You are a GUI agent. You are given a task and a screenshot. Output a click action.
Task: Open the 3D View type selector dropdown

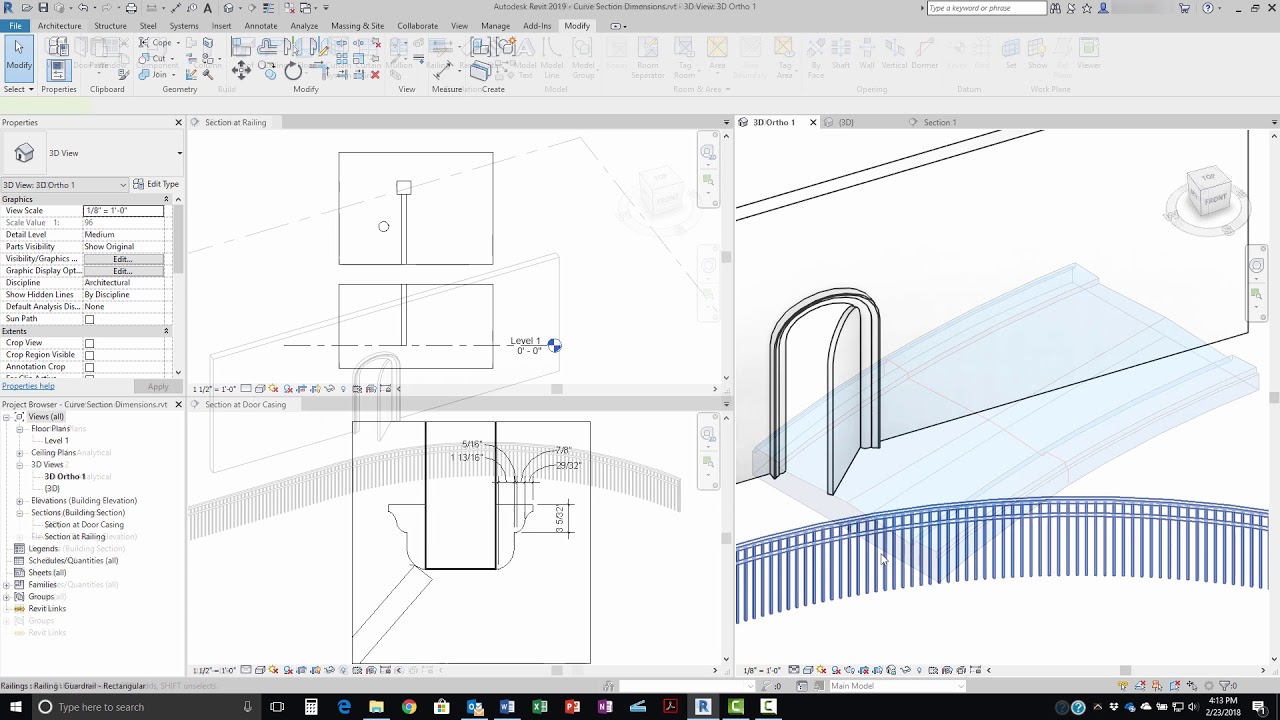coord(180,153)
